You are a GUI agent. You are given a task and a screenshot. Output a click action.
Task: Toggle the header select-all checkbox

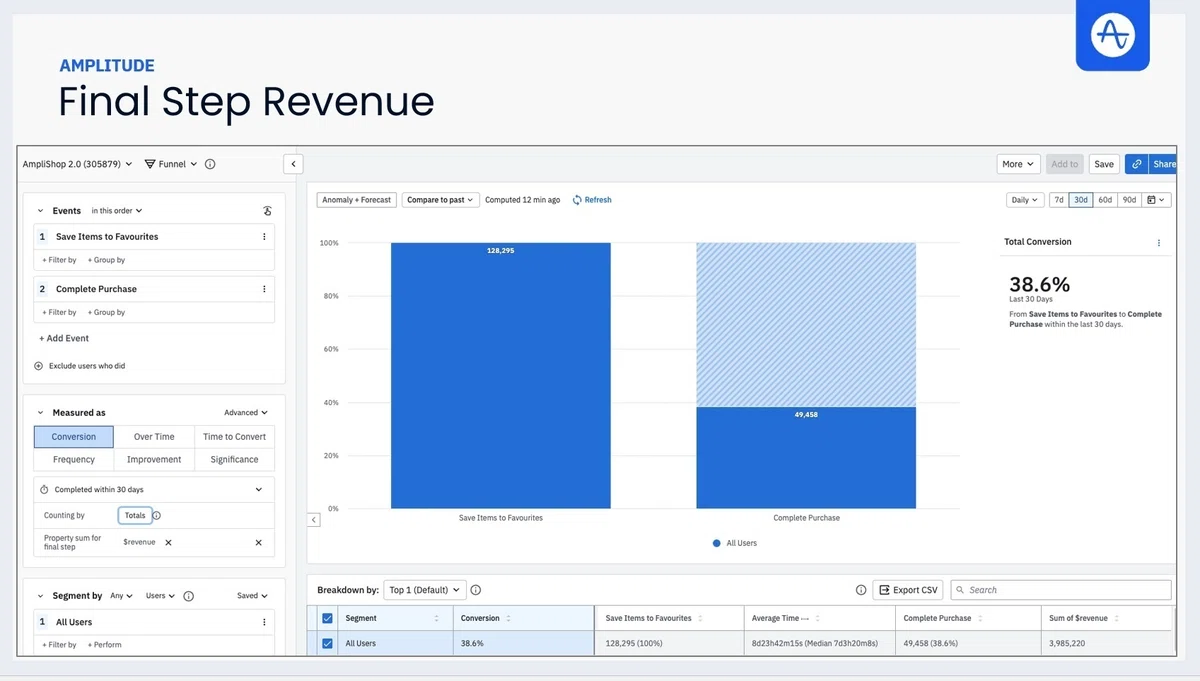coord(326,618)
